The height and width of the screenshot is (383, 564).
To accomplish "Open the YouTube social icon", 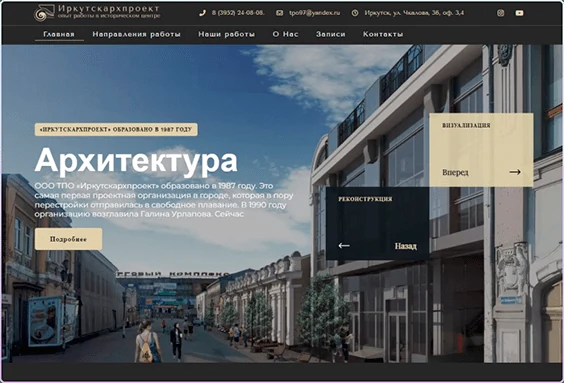I will [x=519, y=13].
